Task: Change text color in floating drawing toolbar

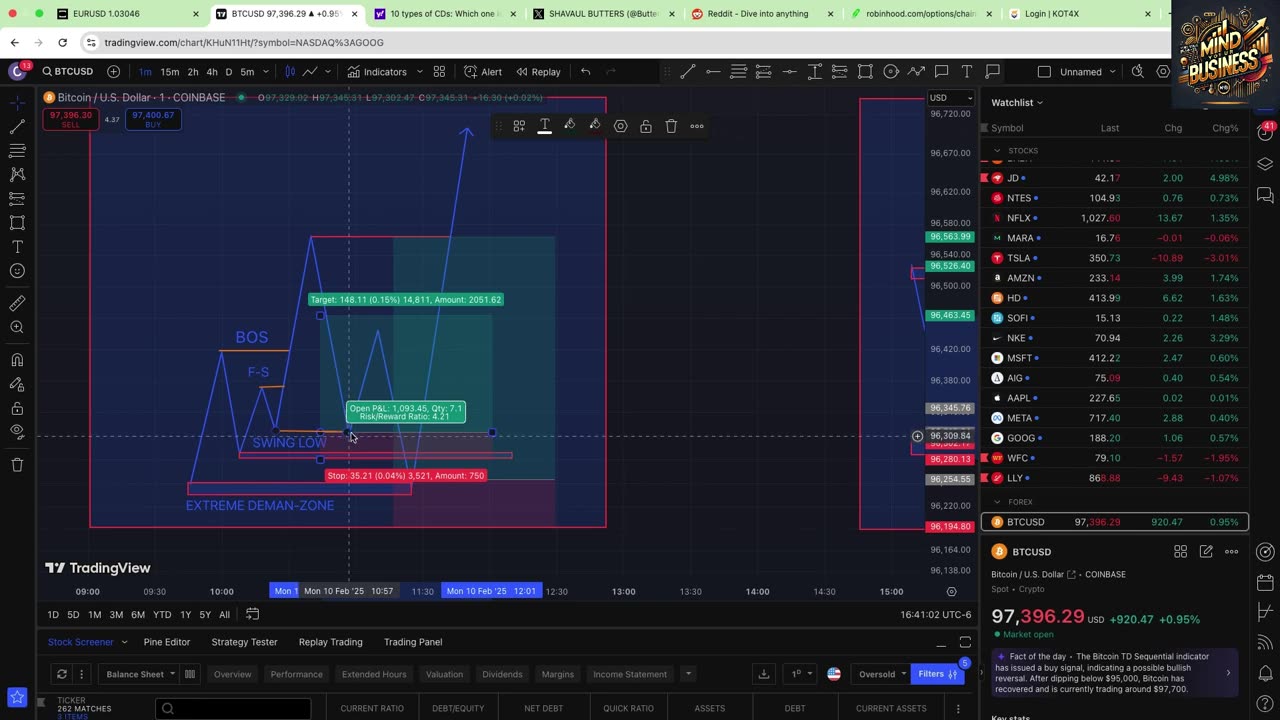Action: point(544,126)
